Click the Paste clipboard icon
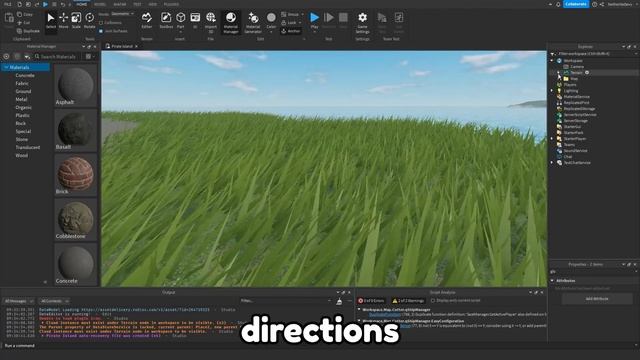Viewport: 640px width, 360px height. (x=9, y=18)
